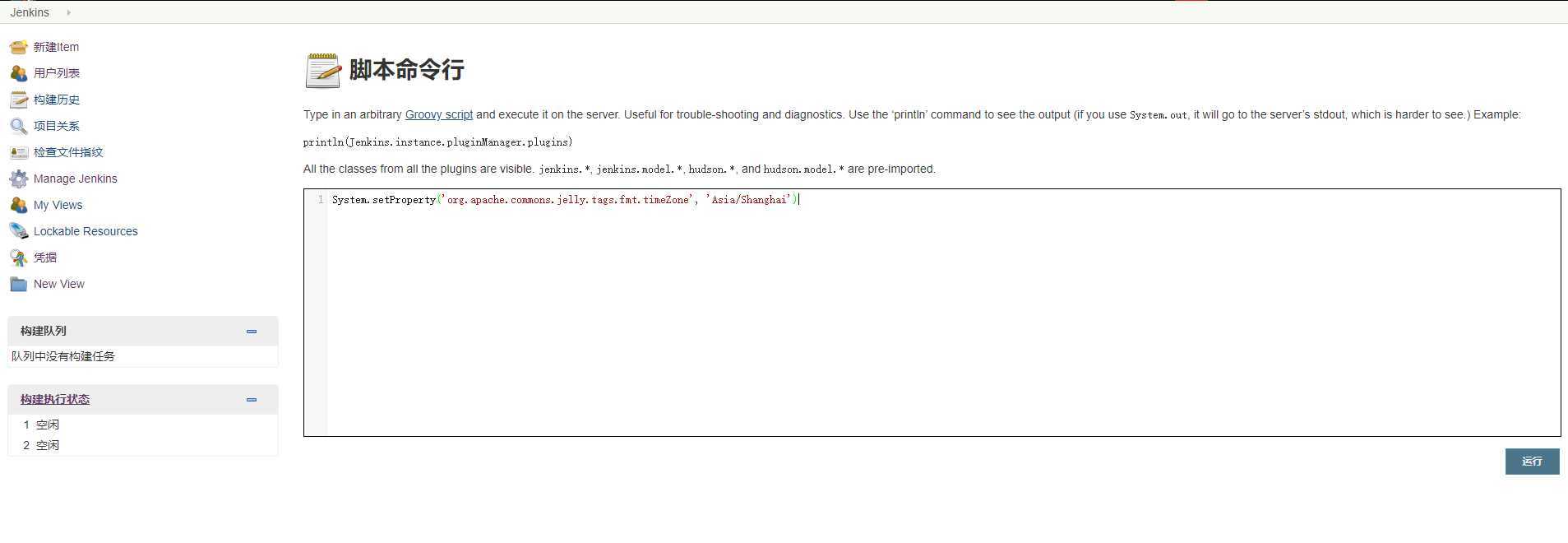
Task: Follow the Groovy script link
Action: tap(439, 114)
